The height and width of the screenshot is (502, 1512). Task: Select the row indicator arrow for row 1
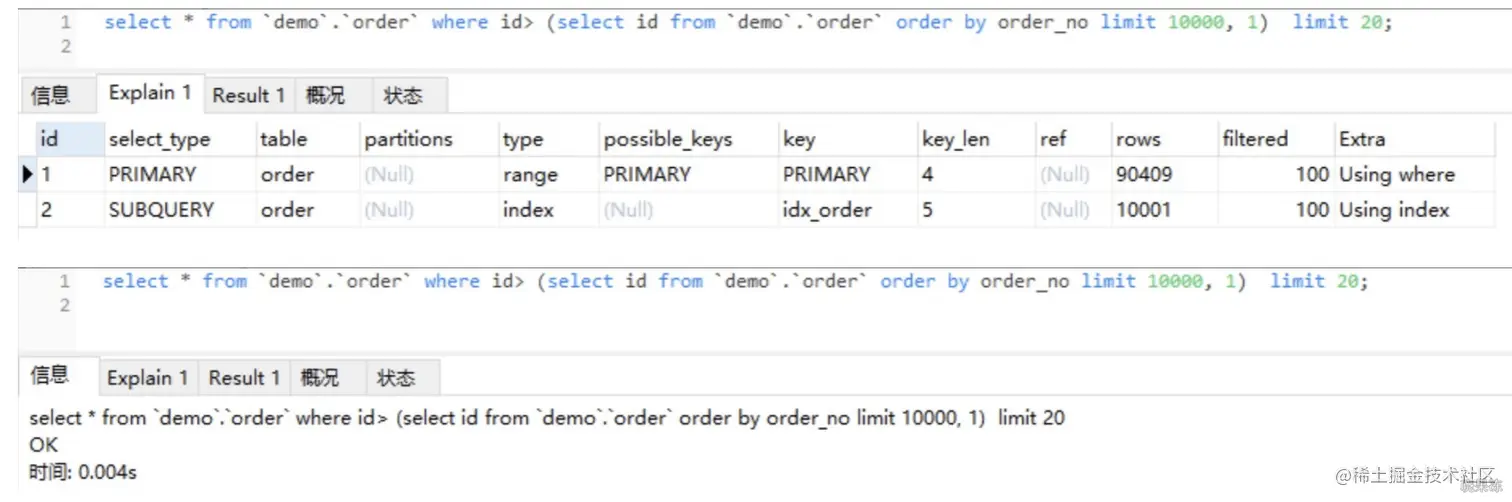28,174
